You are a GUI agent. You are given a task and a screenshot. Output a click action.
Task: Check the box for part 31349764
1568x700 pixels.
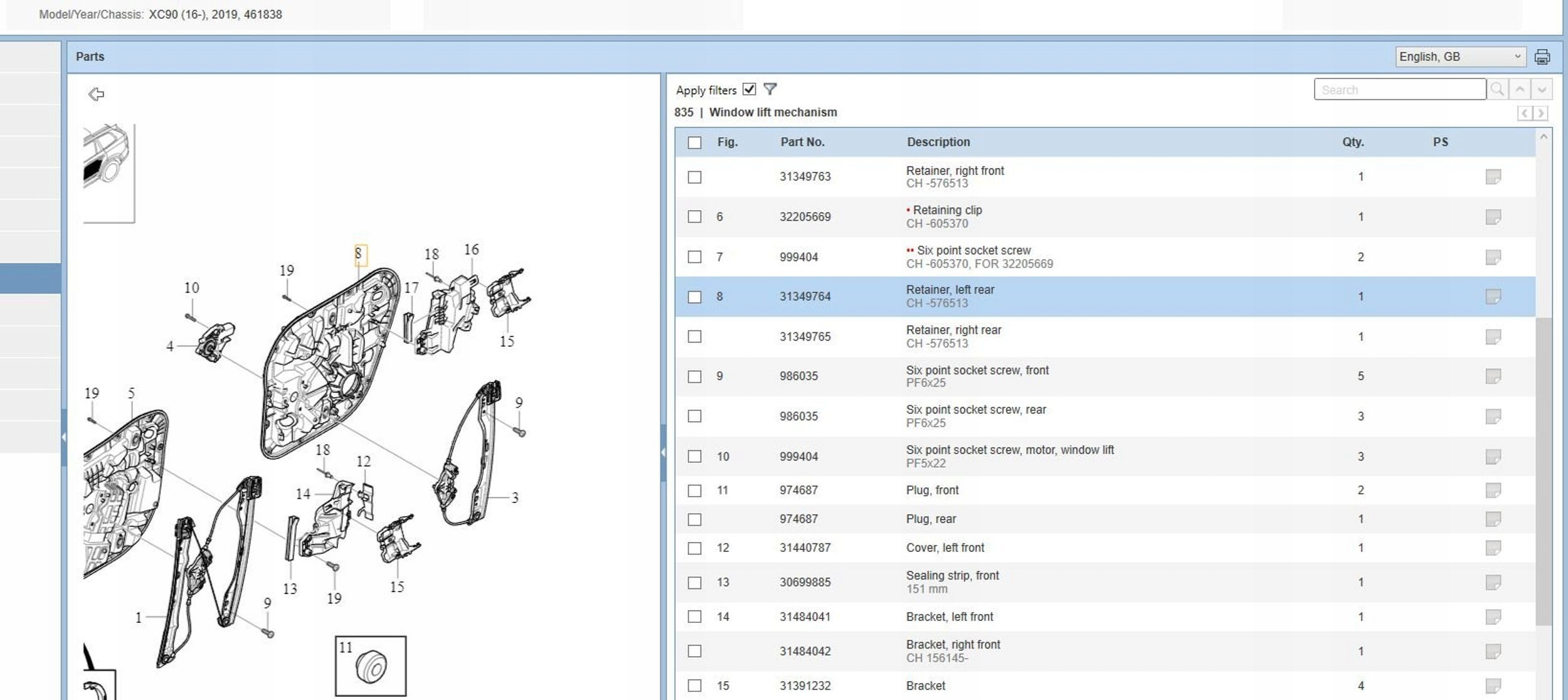click(694, 297)
